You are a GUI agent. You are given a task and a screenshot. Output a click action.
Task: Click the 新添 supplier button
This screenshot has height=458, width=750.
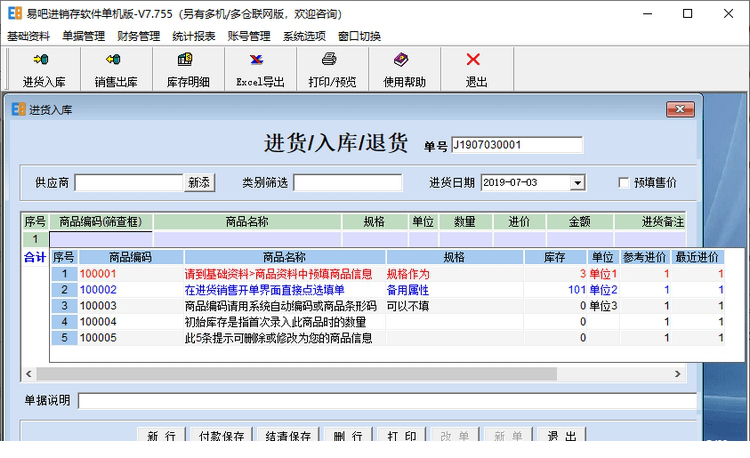[x=199, y=183]
